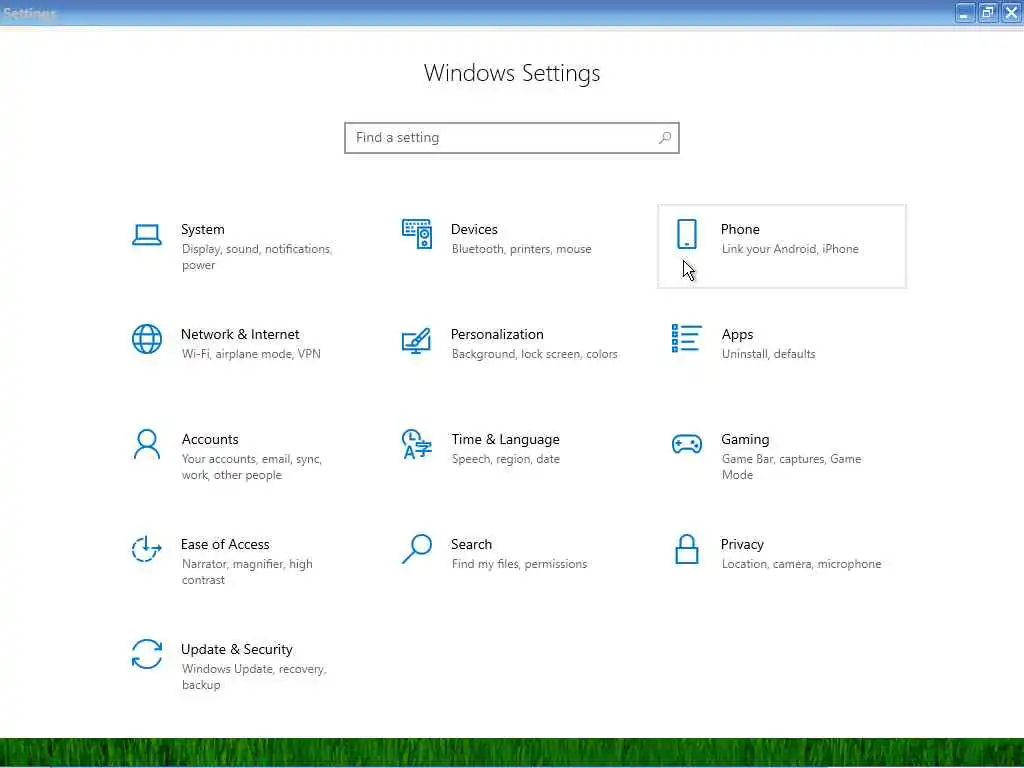The width and height of the screenshot is (1024, 768).
Task: Open Phone settings label
Action: [x=740, y=229]
